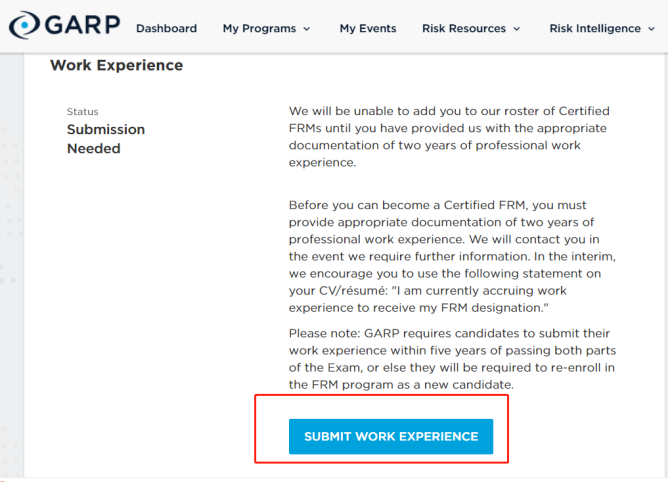Click the quoted CV/résumé statement text
Viewport: 669px width, 482px height.
click(449, 298)
